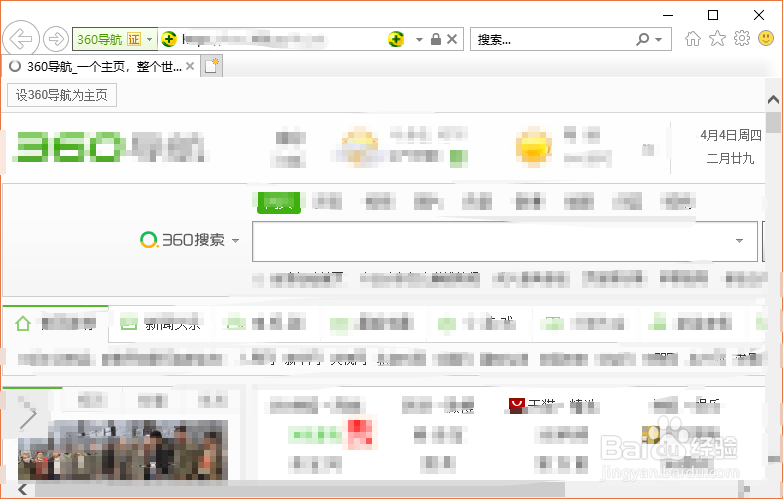Open browser tools via gear icon
783x499 pixels.
pos(742,38)
